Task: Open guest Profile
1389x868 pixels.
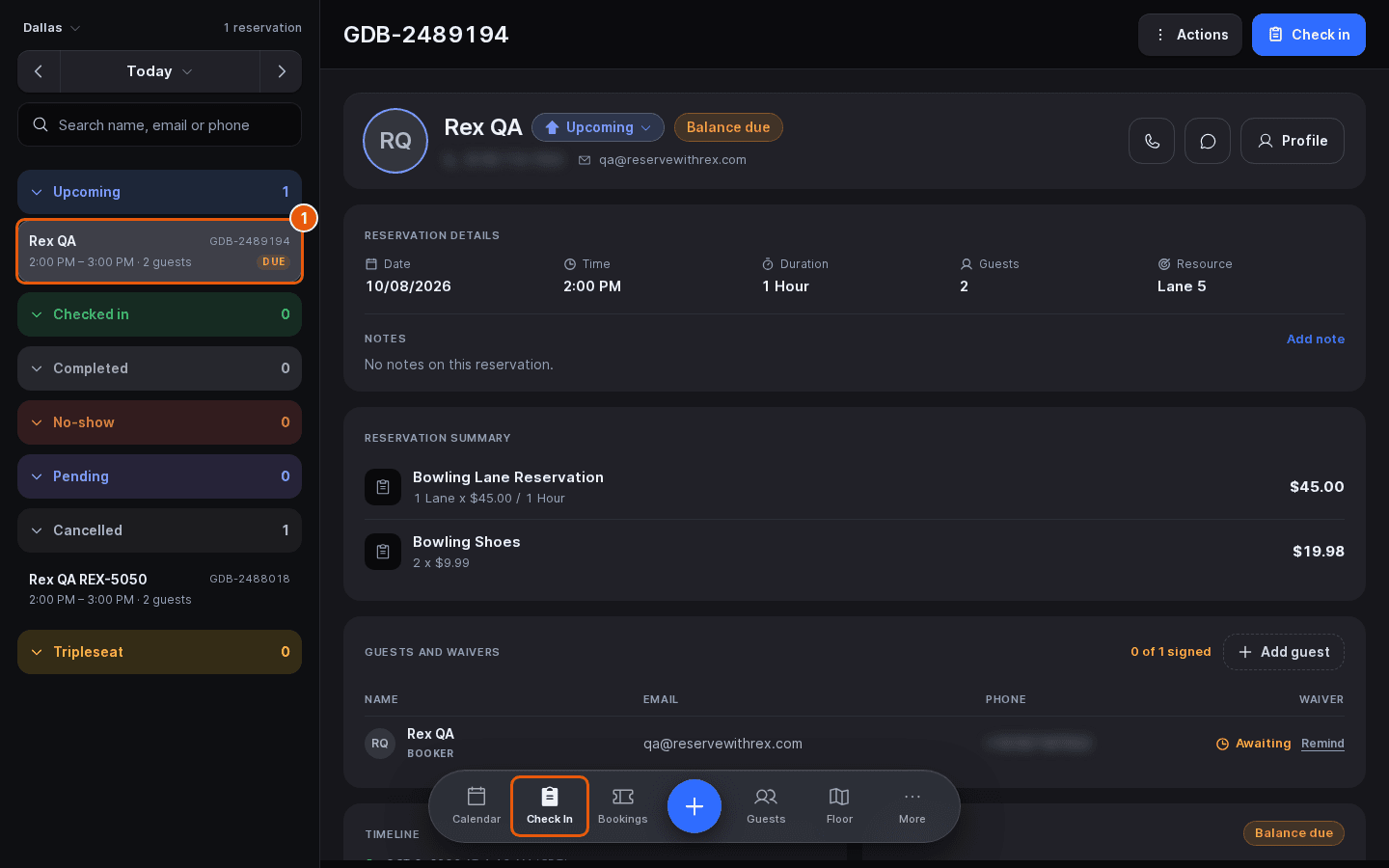Action: [x=1293, y=141]
